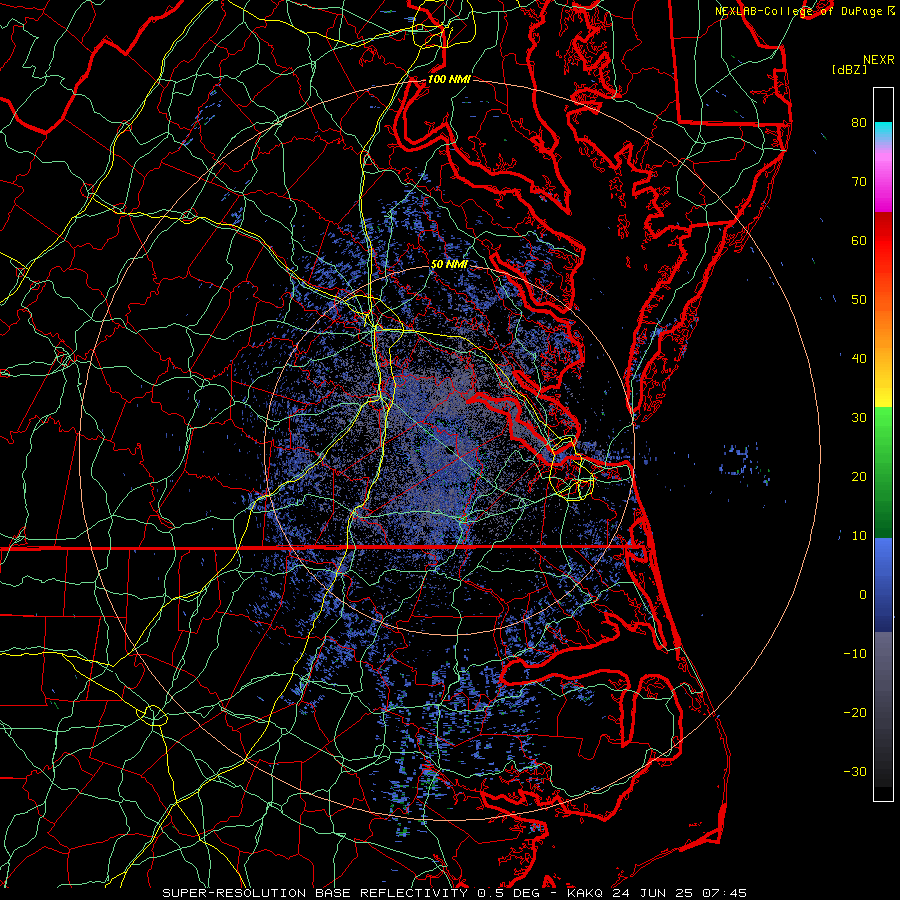The image size is (900, 900).
Task: Click the 0 value on the dBZ scale
Action: click(x=863, y=595)
